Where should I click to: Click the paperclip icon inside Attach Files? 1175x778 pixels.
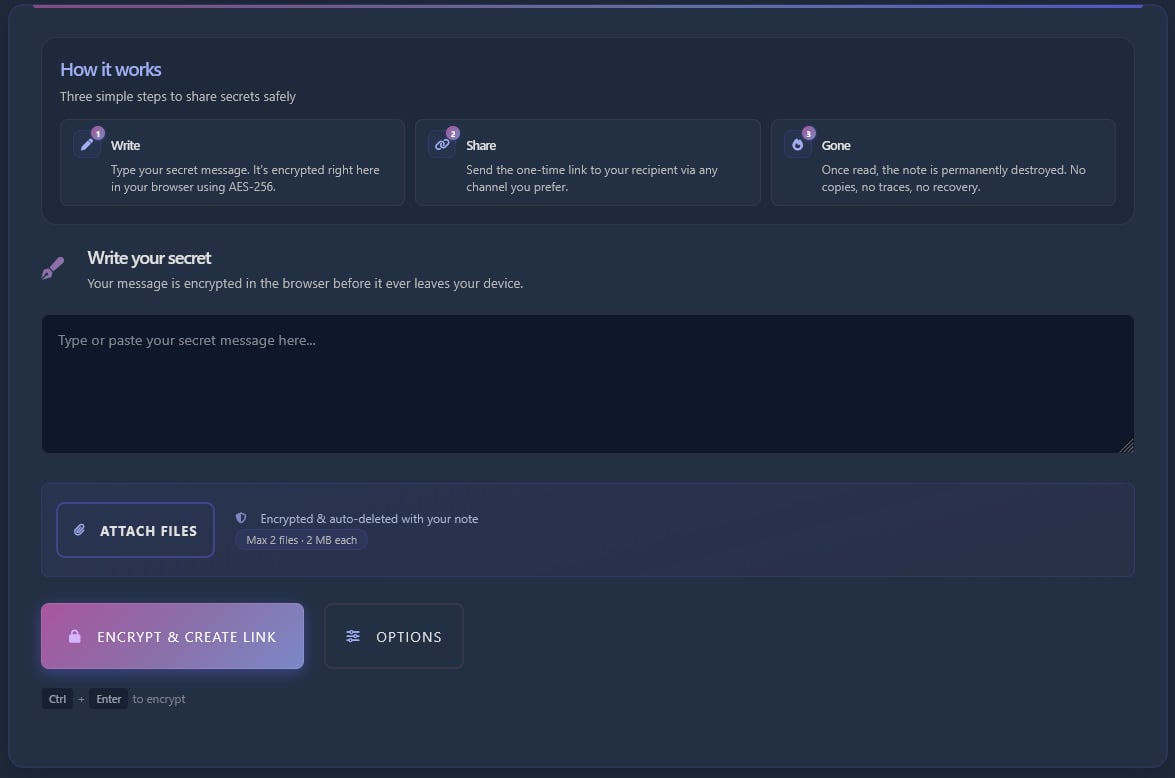[x=79, y=530]
